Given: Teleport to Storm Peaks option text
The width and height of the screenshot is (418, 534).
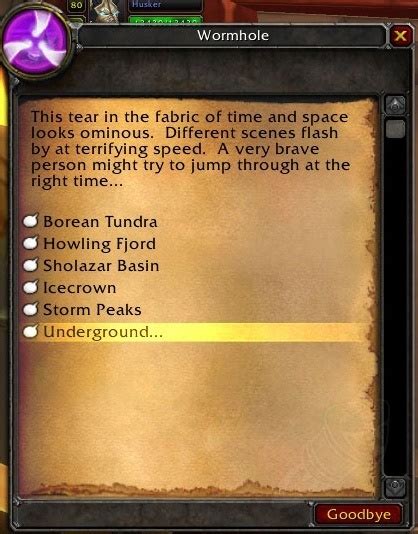Looking at the screenshot, I should [x=92, y=310].
